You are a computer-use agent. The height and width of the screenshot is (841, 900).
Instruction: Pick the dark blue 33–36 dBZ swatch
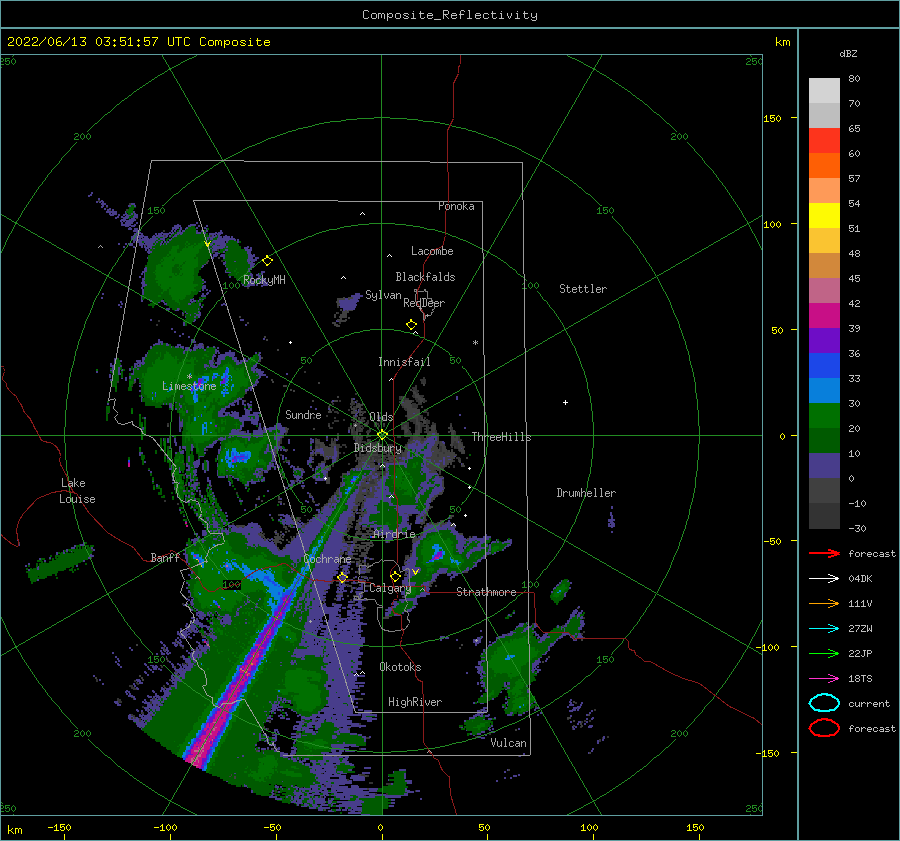[x=824, y=366]
